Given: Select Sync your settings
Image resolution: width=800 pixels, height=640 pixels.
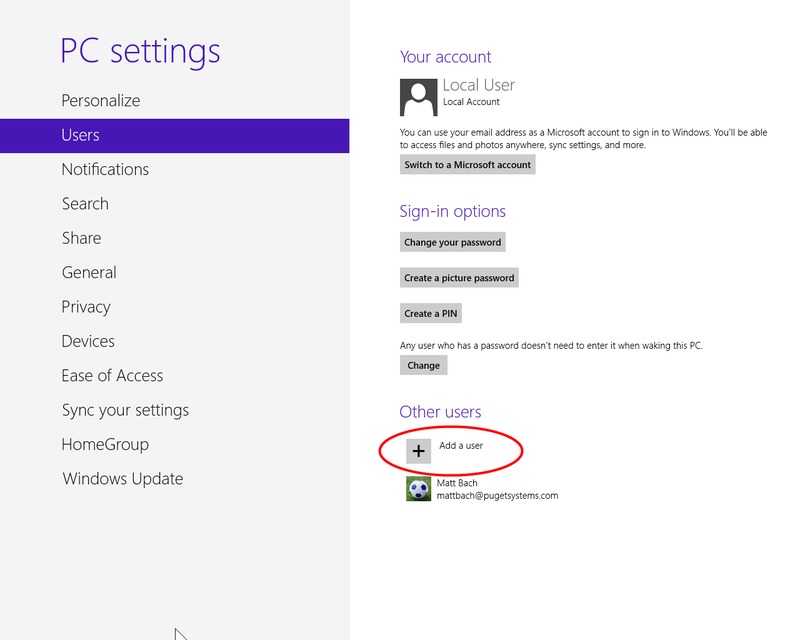Looking at the screenshot, I should tap(125, 410).
